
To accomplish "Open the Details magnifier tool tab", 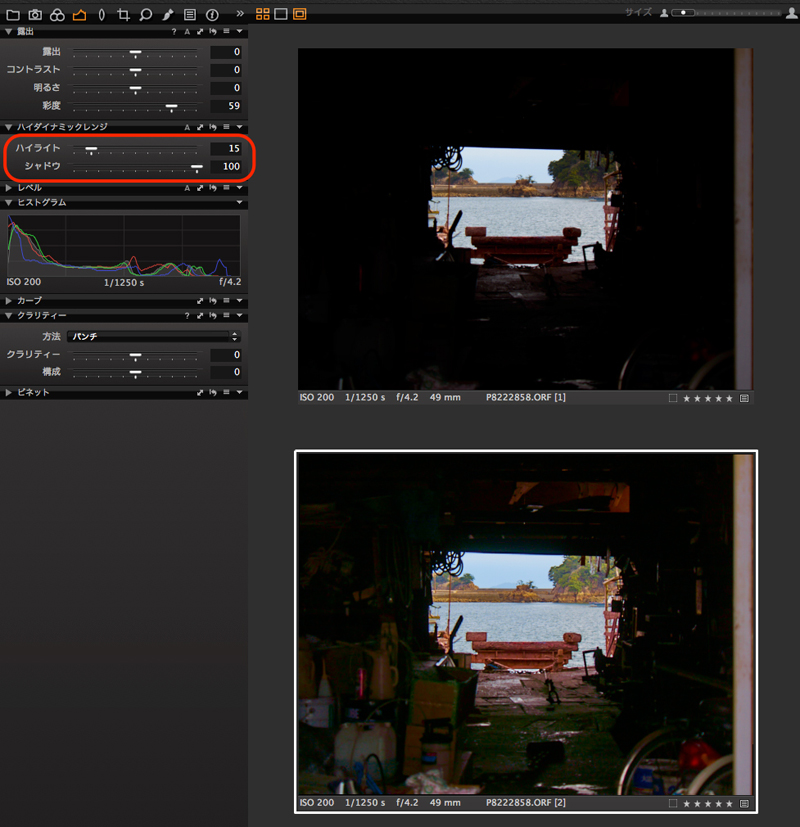I will [x=145, y=15].
